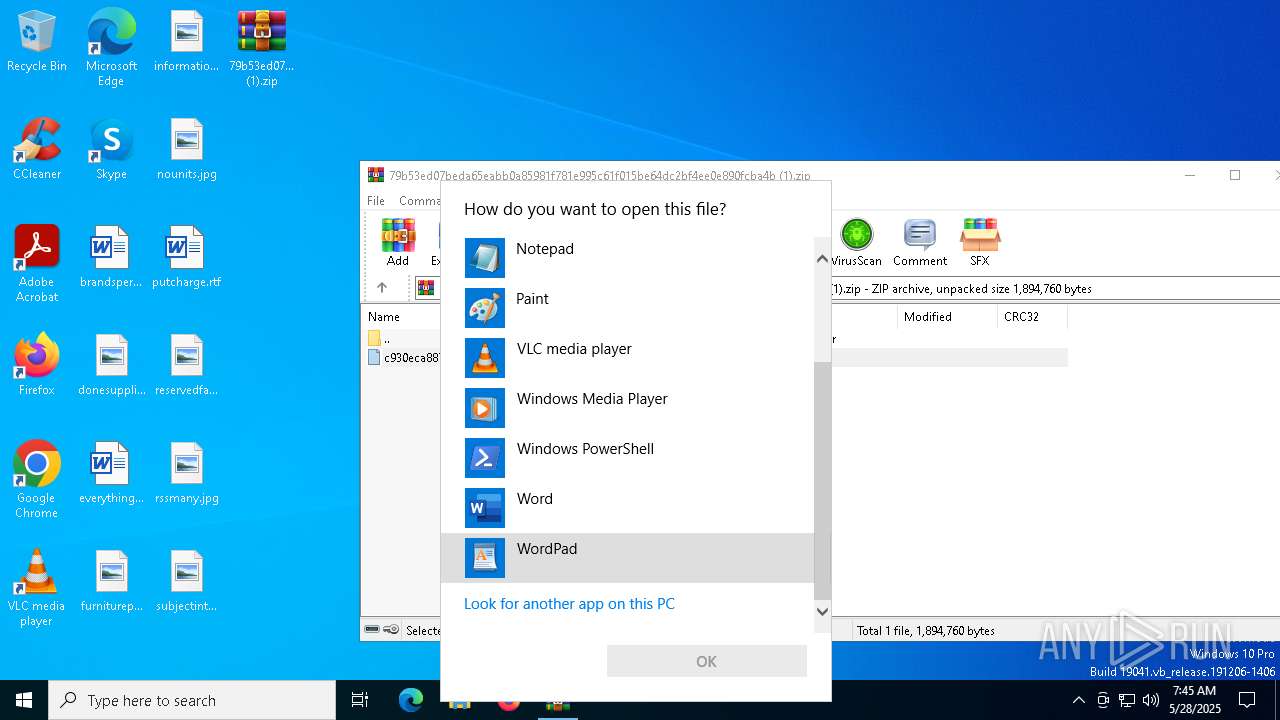Open Firefox desktop shortcut
Image resolution: width=1280 pixels, height=720 pixels.
click(x=37, y=366)
